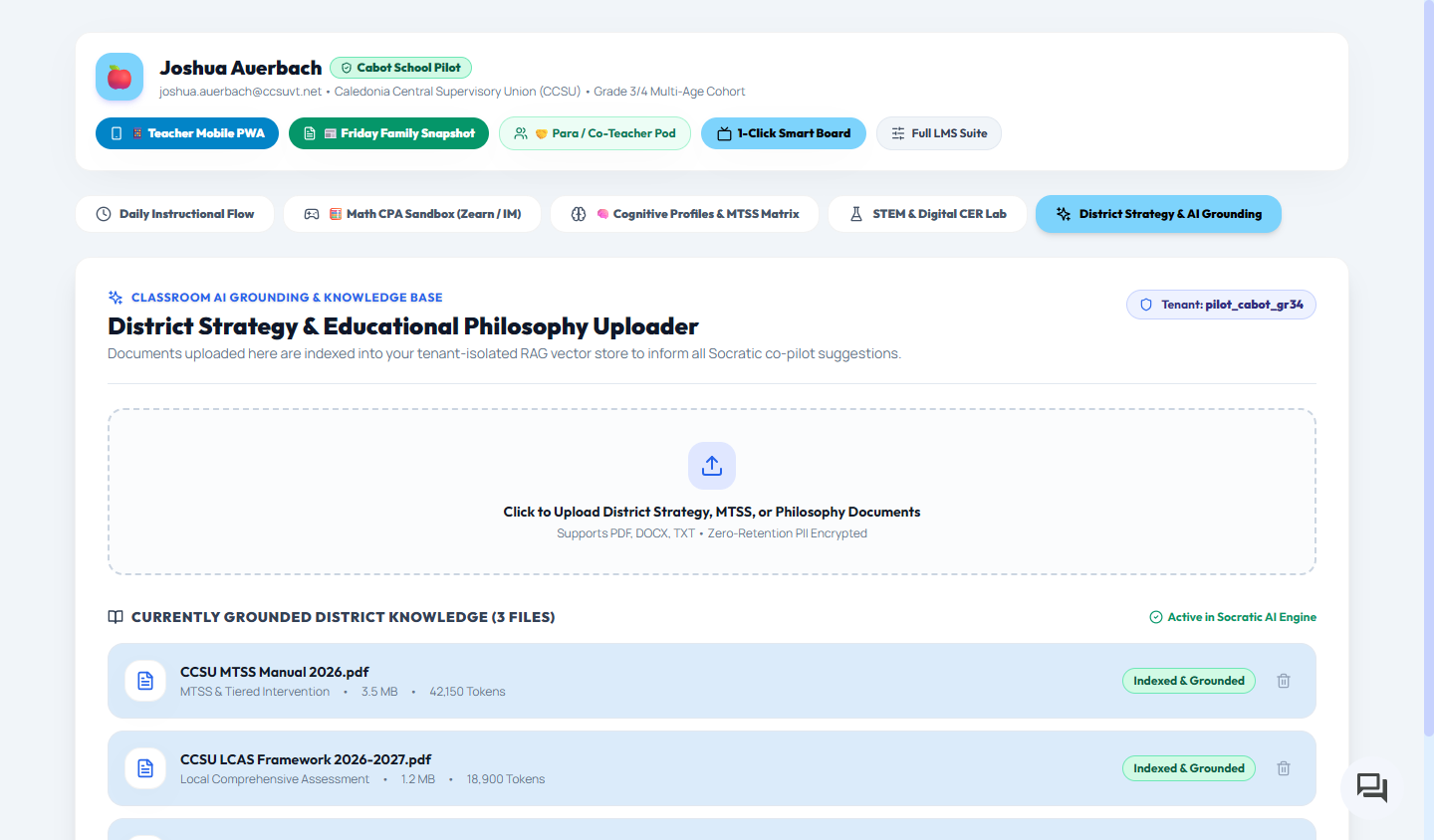This screenshot has width=1434, height=840.
Task: Select the file name CCSU LCAS Framework 2026-2027.pdf
Action: pyautogui.click(x=306, y=759)
